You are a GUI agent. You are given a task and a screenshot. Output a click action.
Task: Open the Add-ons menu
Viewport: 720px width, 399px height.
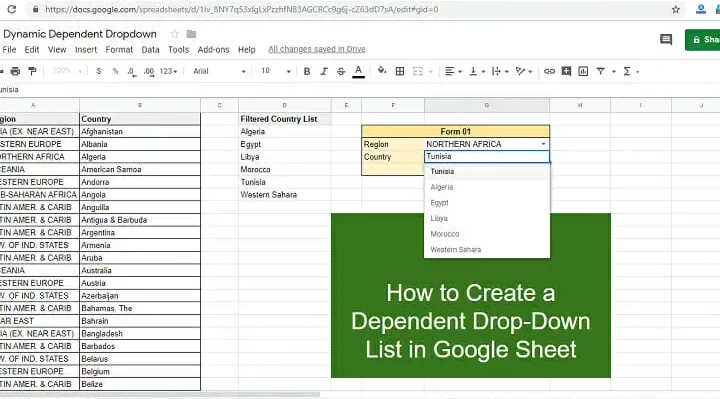pos(213,50)
